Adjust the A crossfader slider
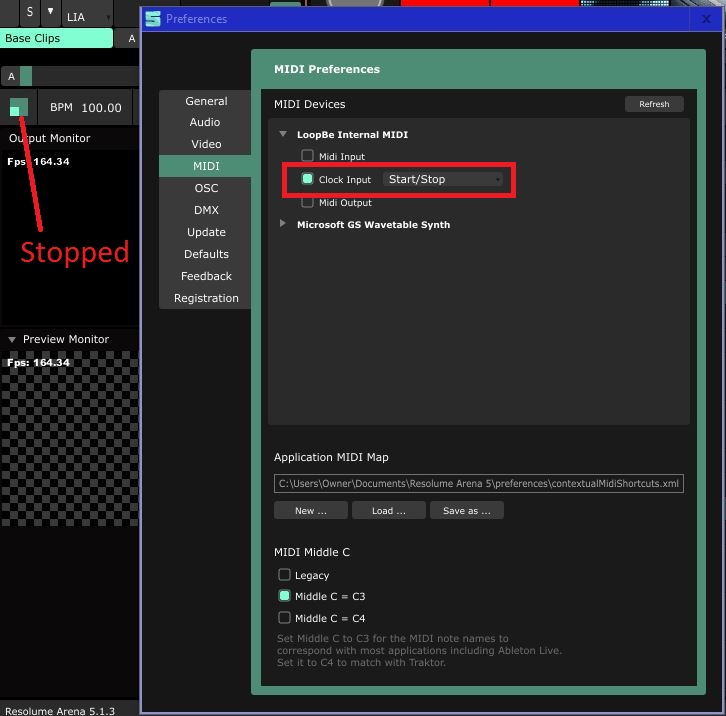726x716 pixels. (25, 76)
